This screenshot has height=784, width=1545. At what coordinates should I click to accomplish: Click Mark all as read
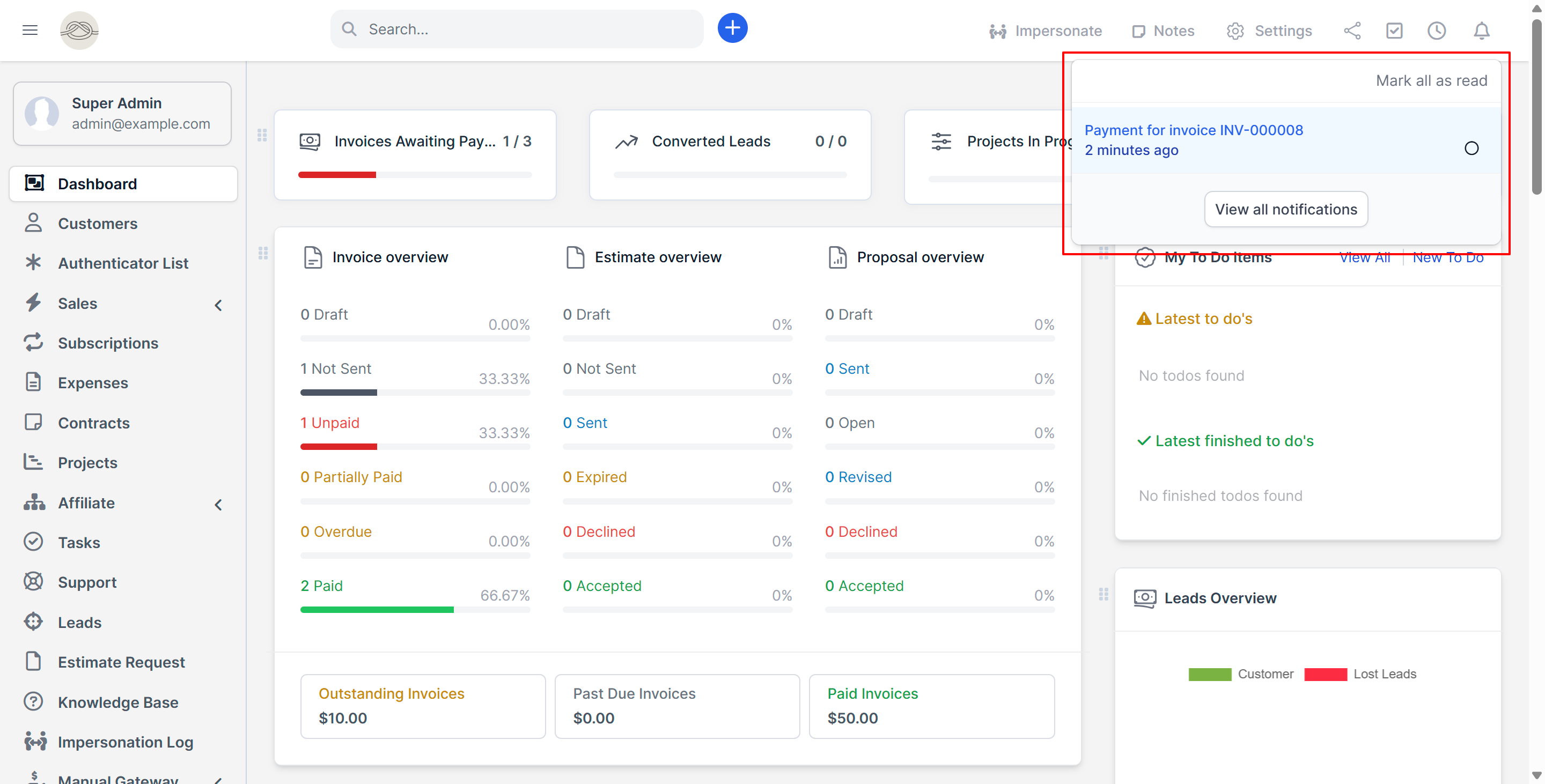tap(1431, 80)
